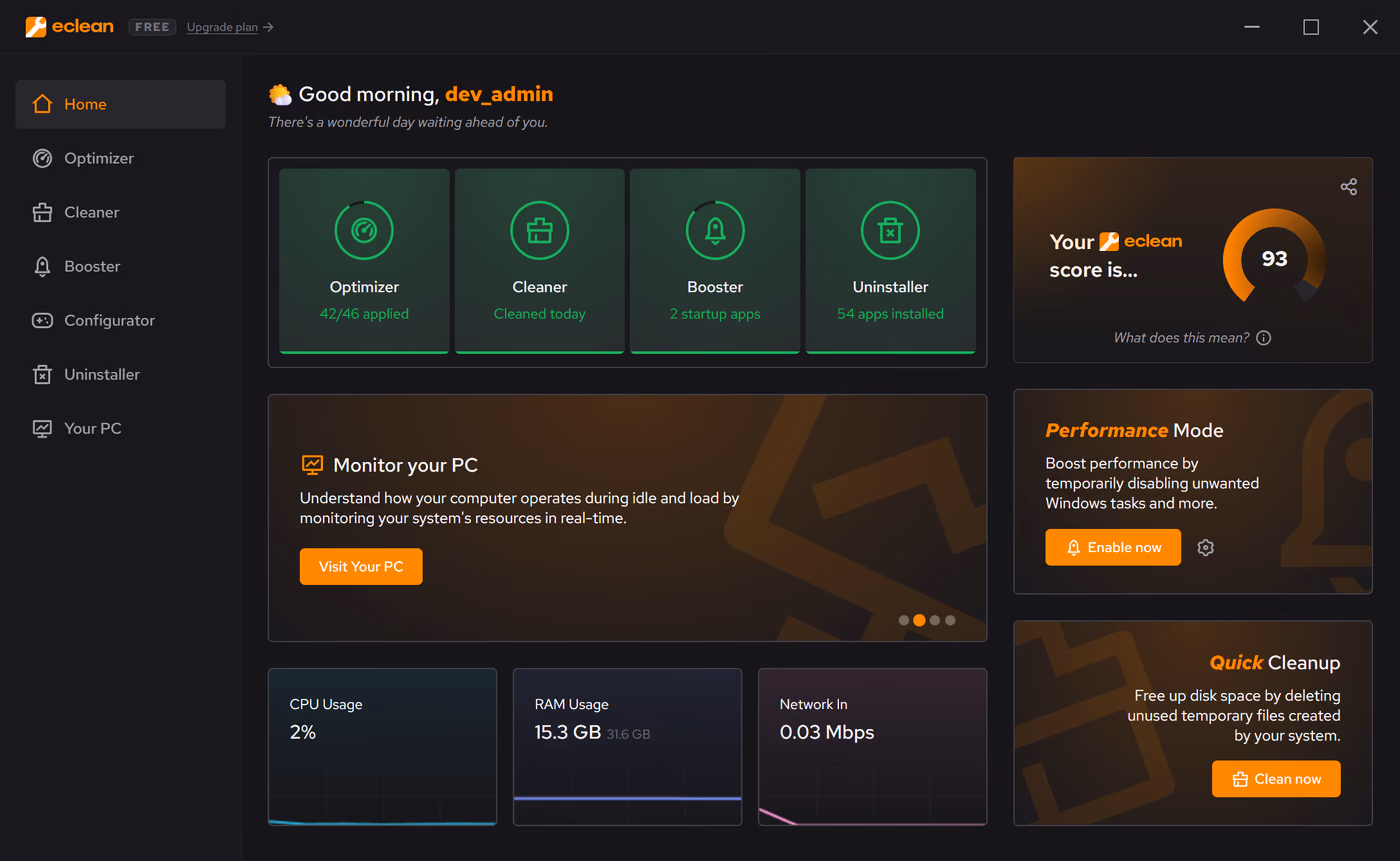The width and height of the screenshot is (1400, 861).
Task: Click the What does this mean? link
Action: [1181, 338]
